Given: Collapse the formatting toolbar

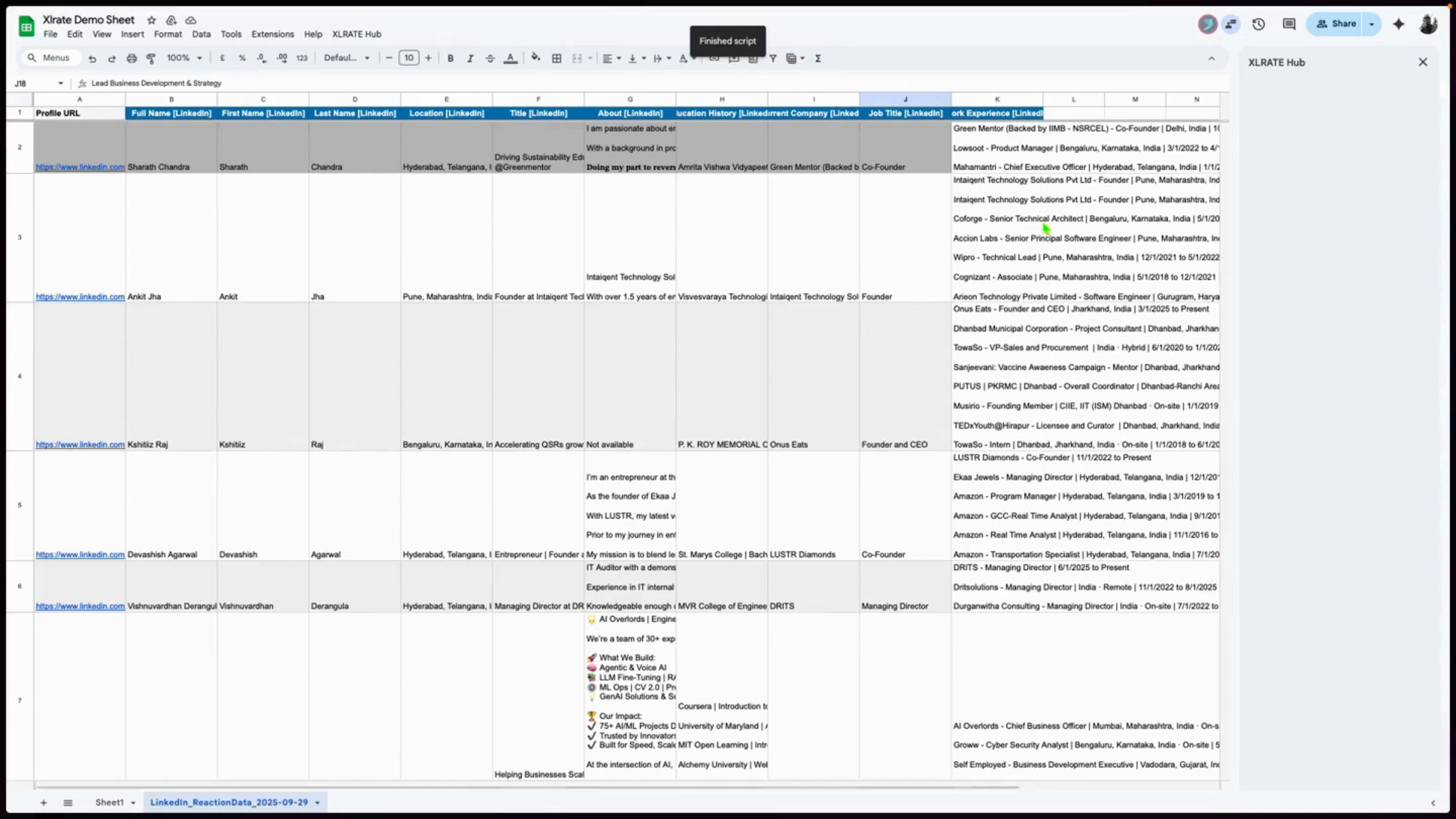Looking at the screenshot, I should pos(1211,58).
